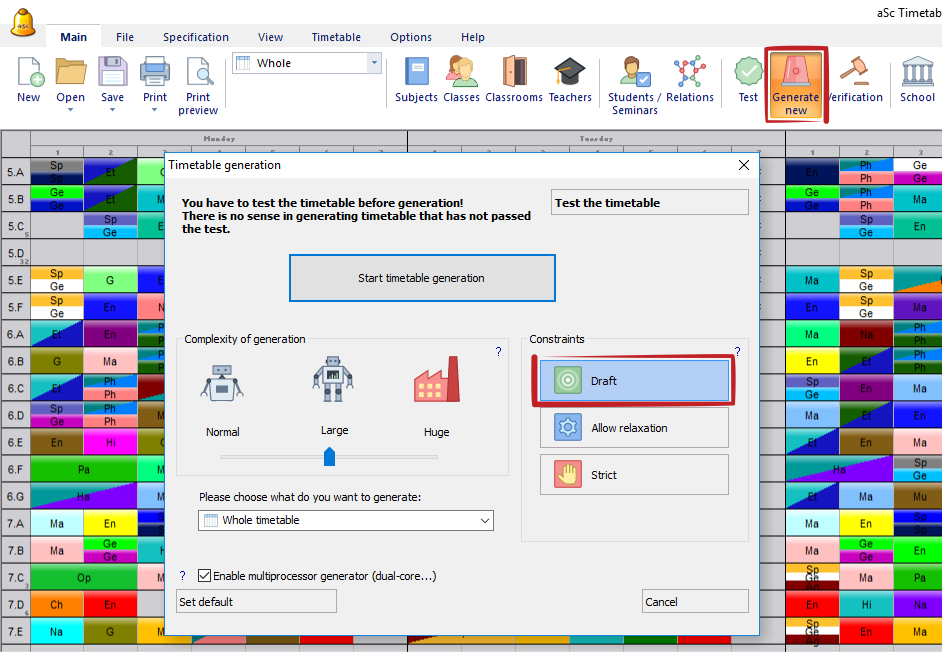The height and width of the screenshot is (652, 942).
Task: Click the complexity of generation slider handle
Action: tap(329, 457)
